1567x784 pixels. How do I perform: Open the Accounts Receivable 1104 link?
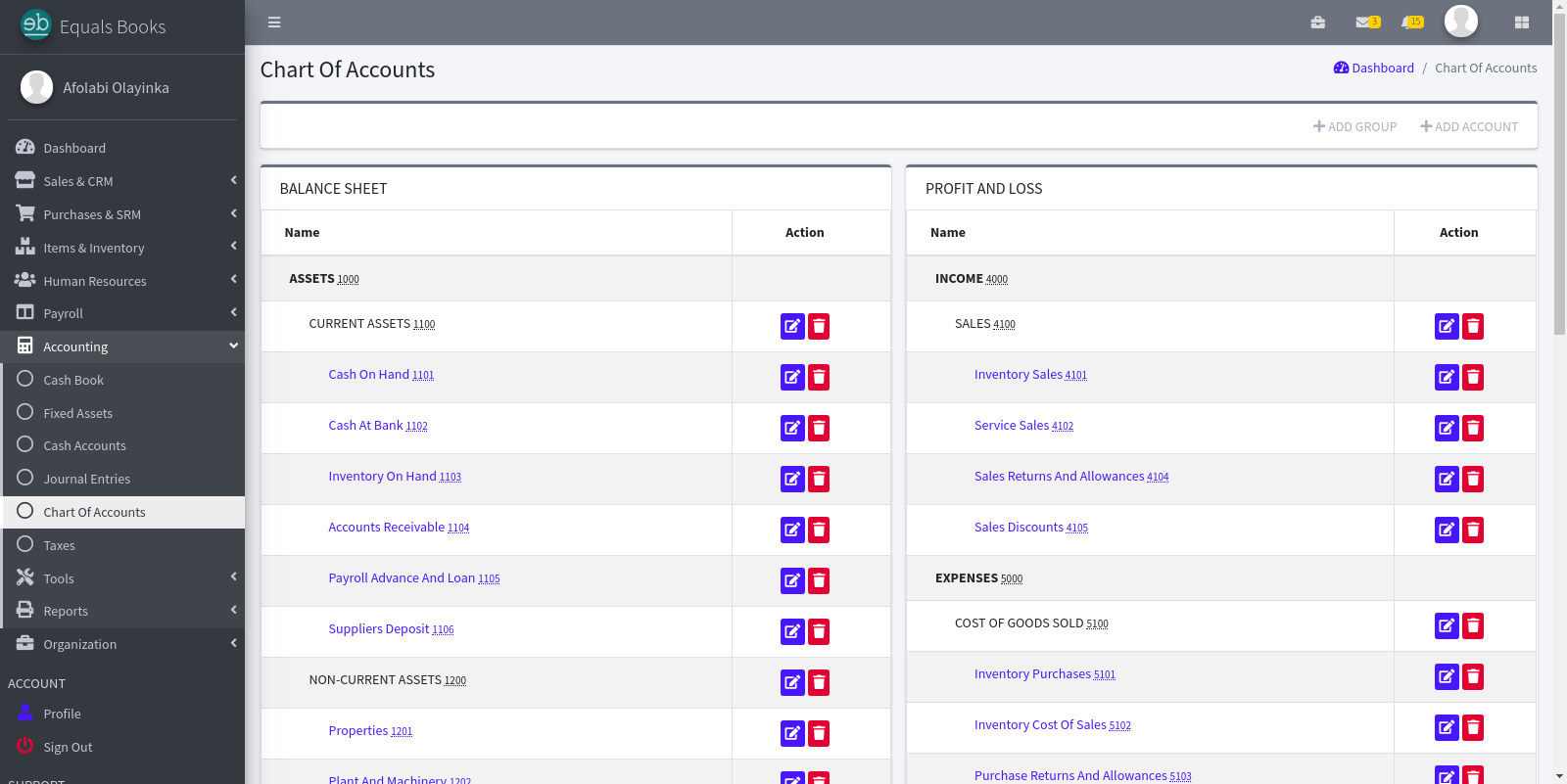click(x=399, y=528)
